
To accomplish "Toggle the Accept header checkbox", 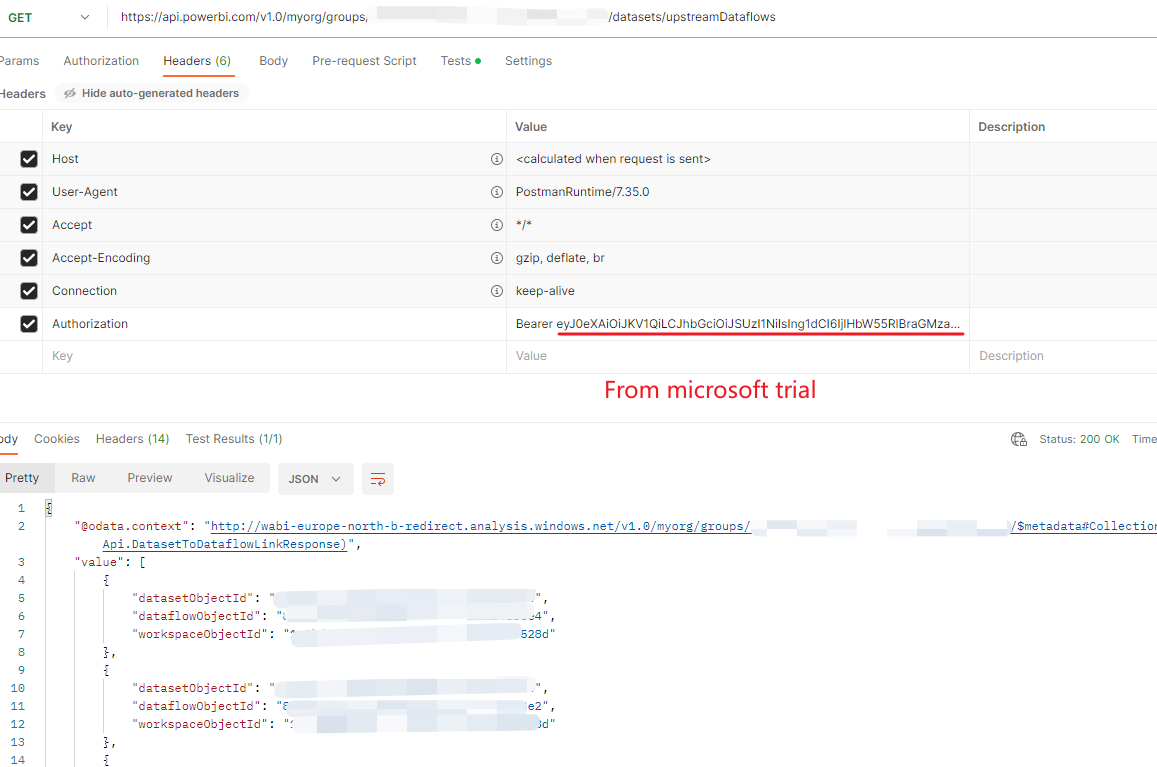I will coord(29,224).
